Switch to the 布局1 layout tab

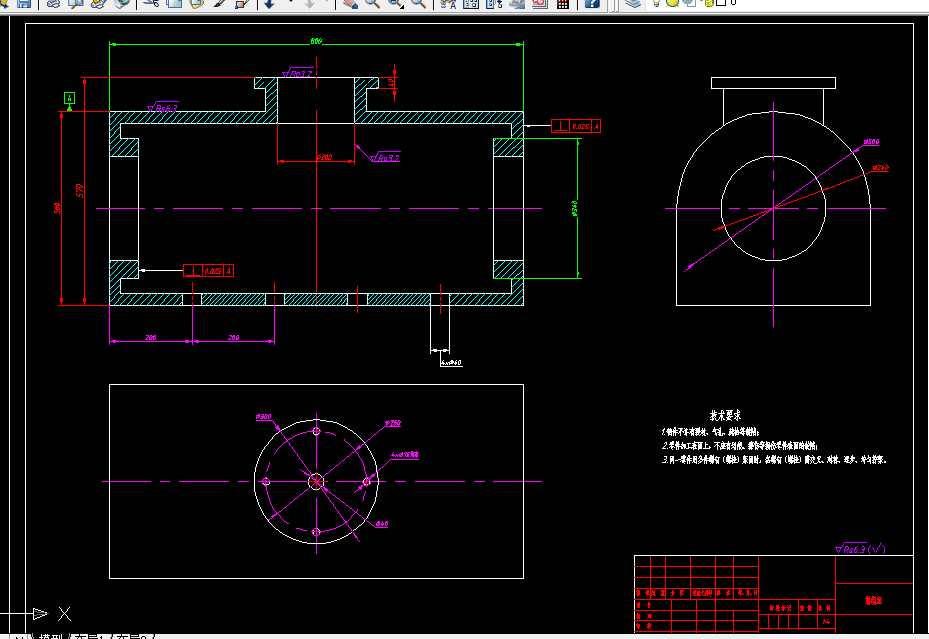click(x=91, y=636)
